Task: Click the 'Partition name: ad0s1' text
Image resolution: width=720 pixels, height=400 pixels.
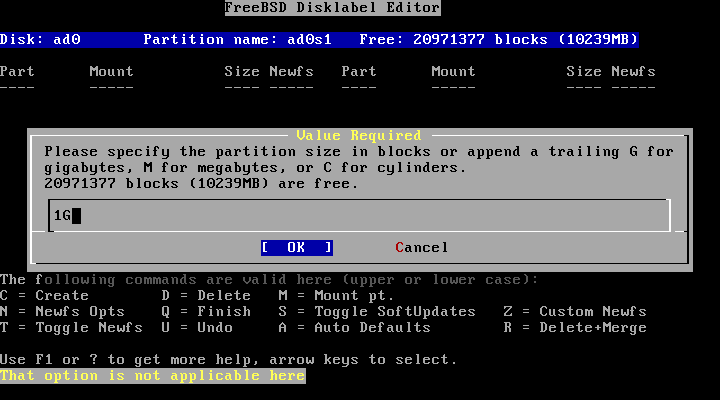Action: 237,39
